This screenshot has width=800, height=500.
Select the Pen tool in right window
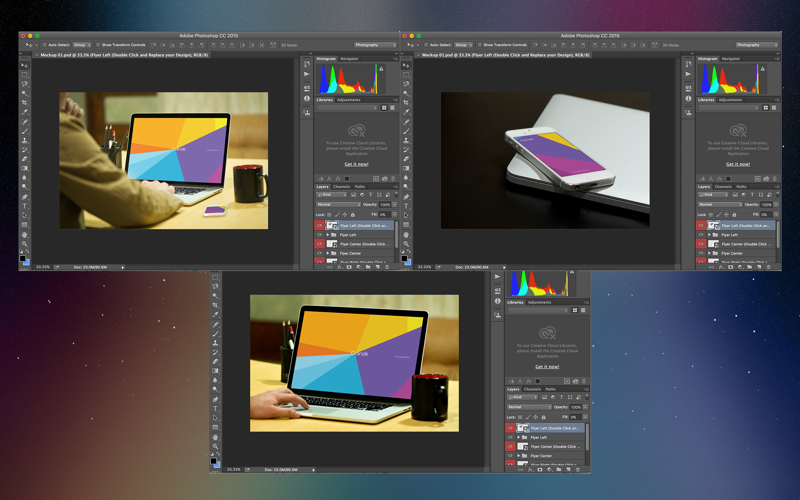coord(406,196)
